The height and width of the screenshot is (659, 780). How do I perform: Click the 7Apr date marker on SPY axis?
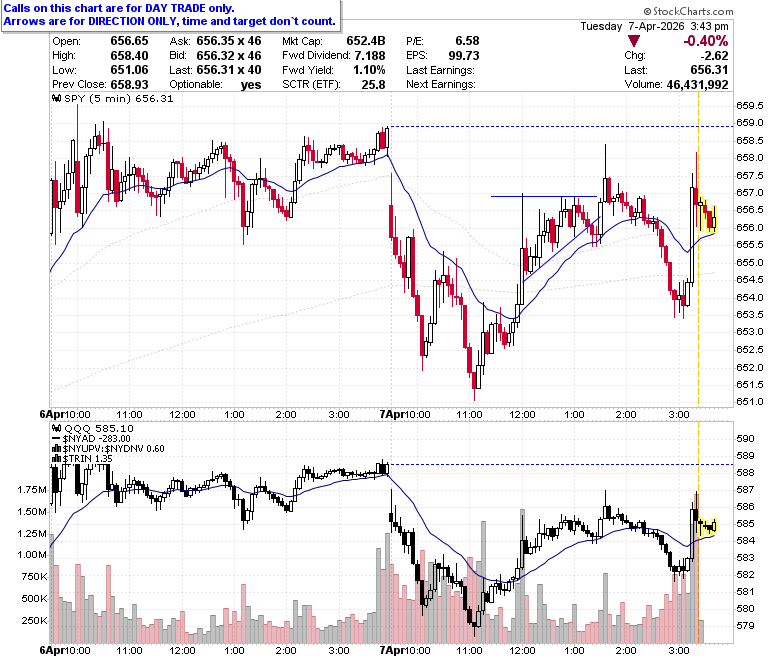(x=390, y=414)
